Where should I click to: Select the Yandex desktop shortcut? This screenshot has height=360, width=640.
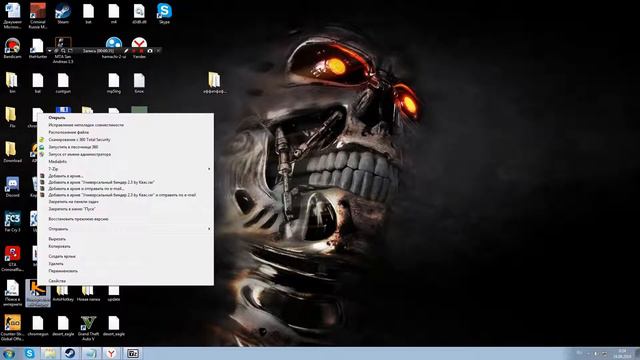pos(139,48)
